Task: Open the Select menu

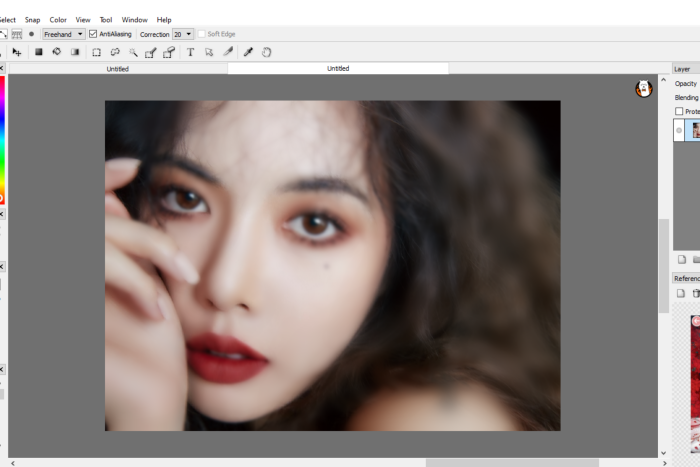Action: click(x=7, y=20)
